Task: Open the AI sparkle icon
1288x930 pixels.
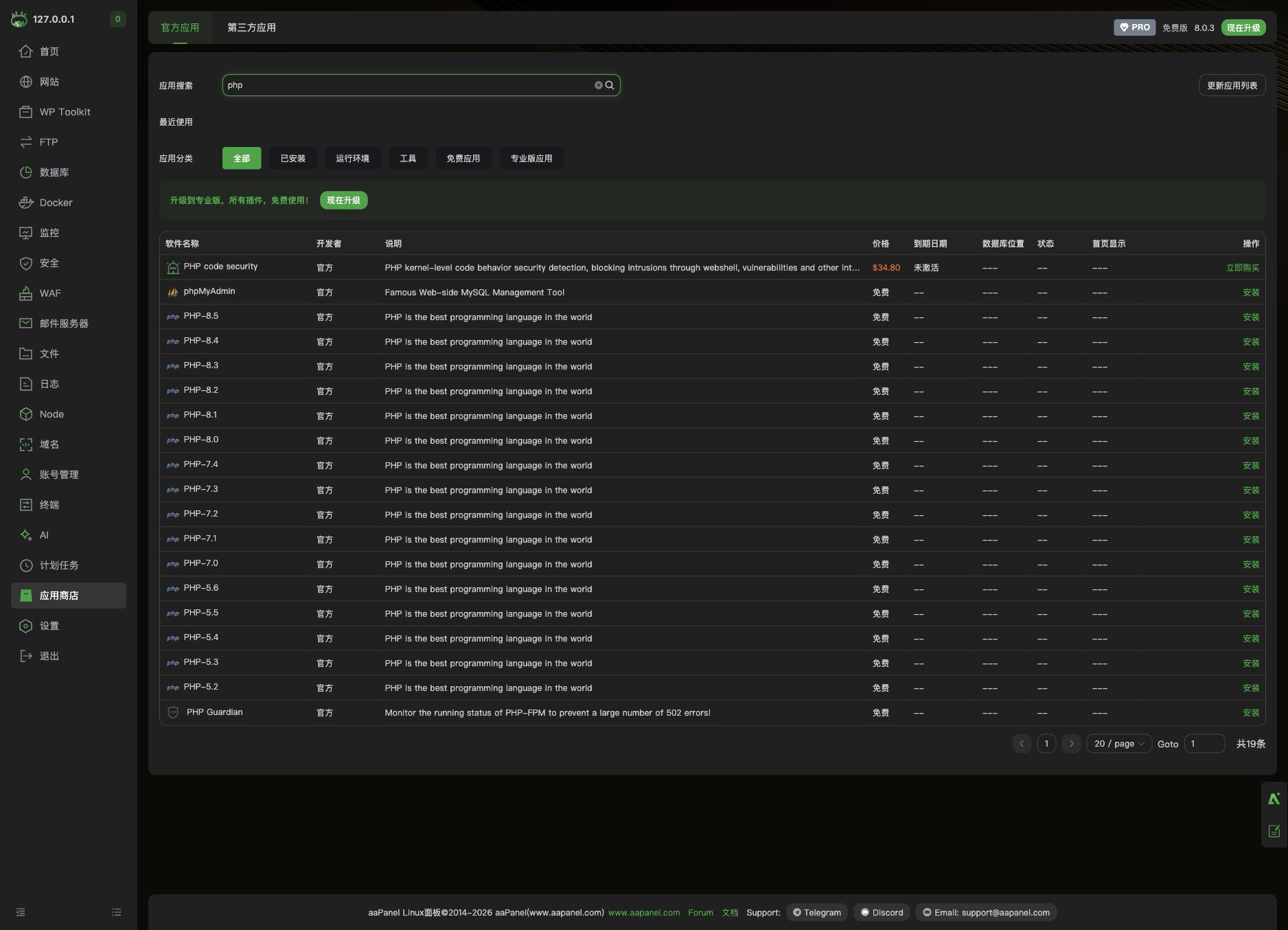Action: tap(26, 535)
